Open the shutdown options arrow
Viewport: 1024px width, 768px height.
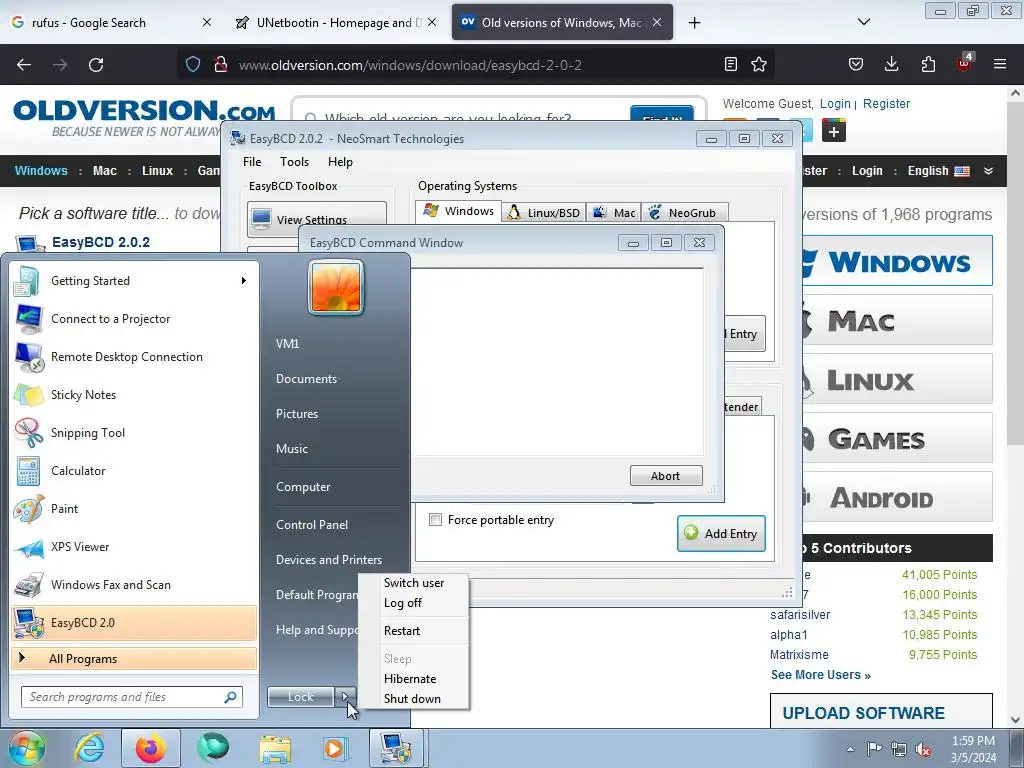(x=345, y=697)
